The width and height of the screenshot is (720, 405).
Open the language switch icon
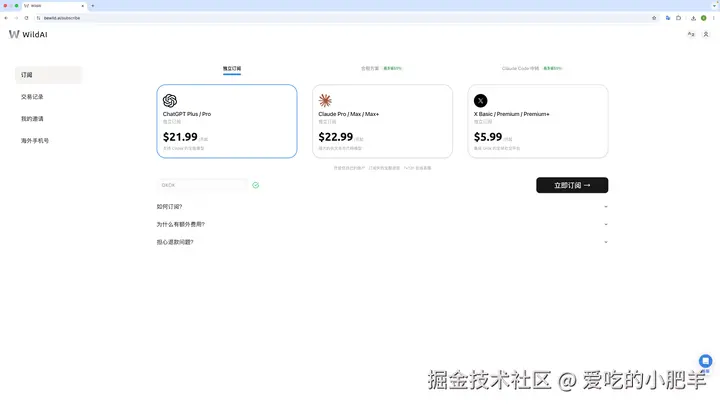[x=691, y=34]
